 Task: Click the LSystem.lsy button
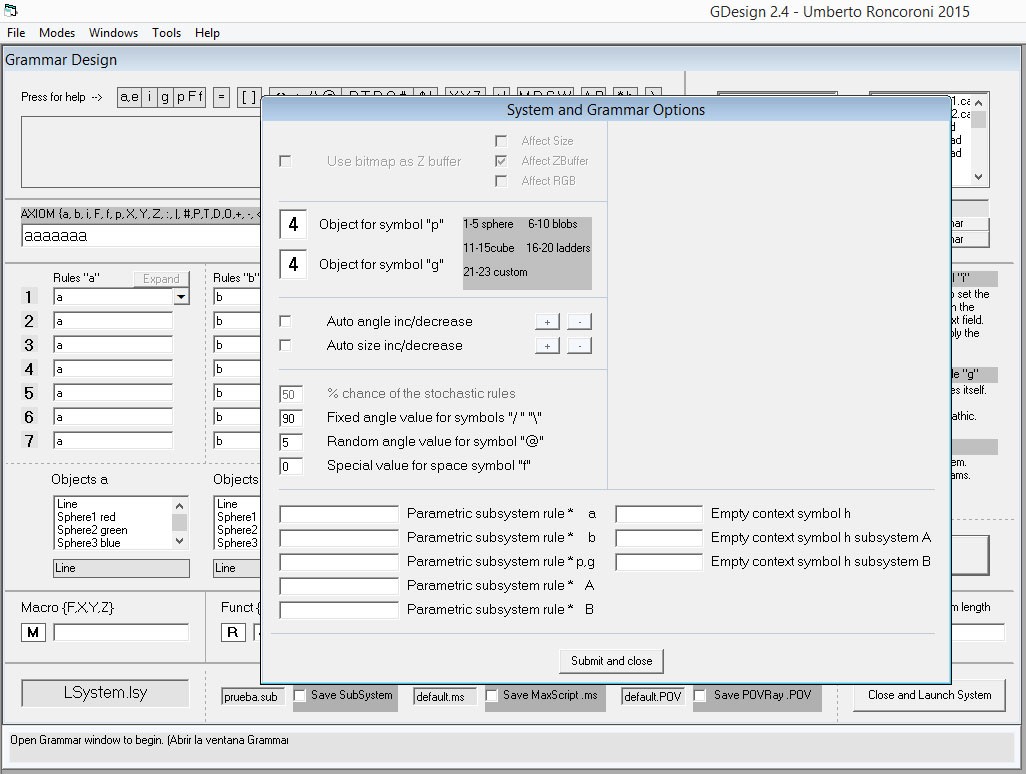pos(105,693)
